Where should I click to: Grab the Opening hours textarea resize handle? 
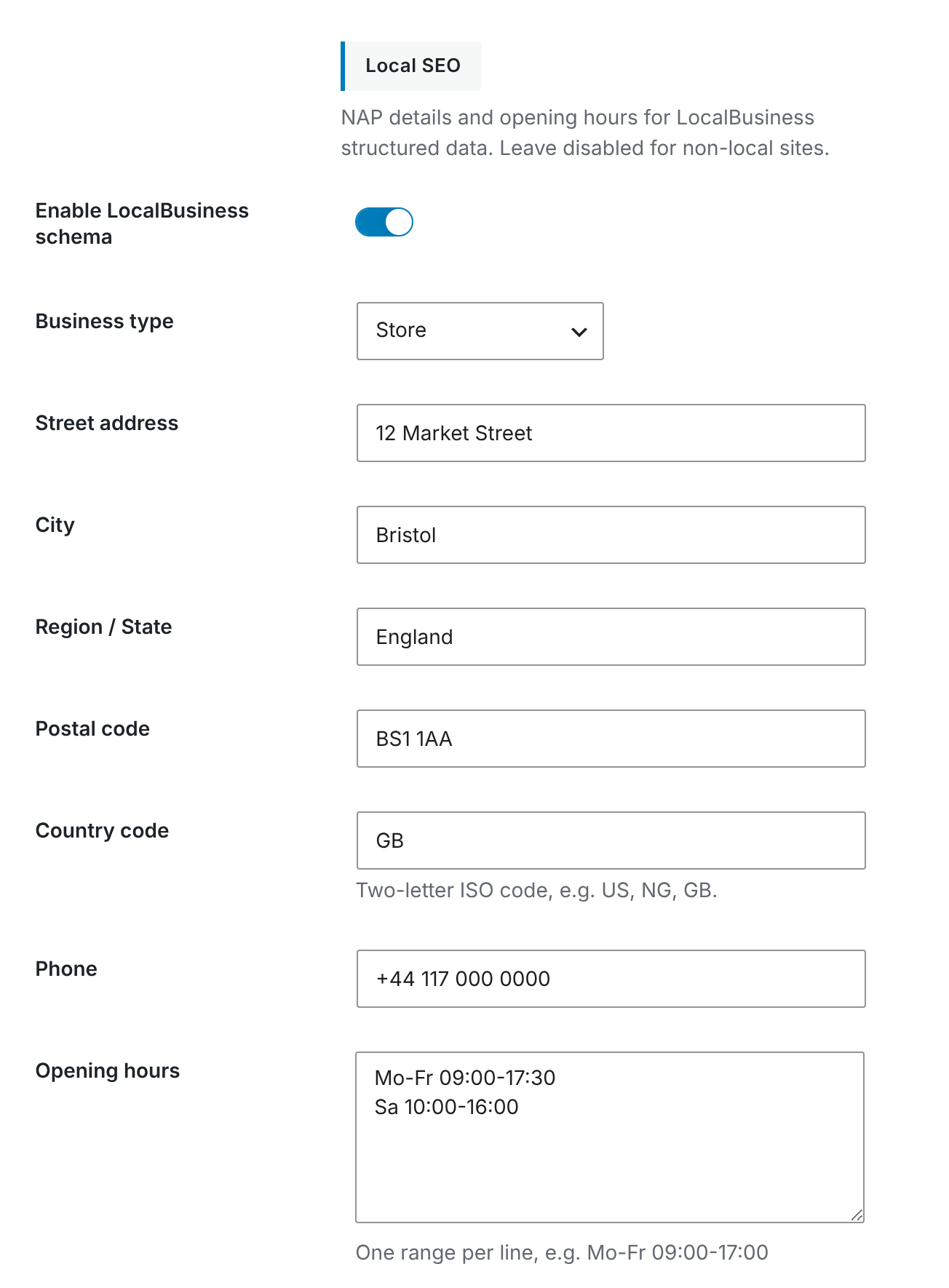857,1215
